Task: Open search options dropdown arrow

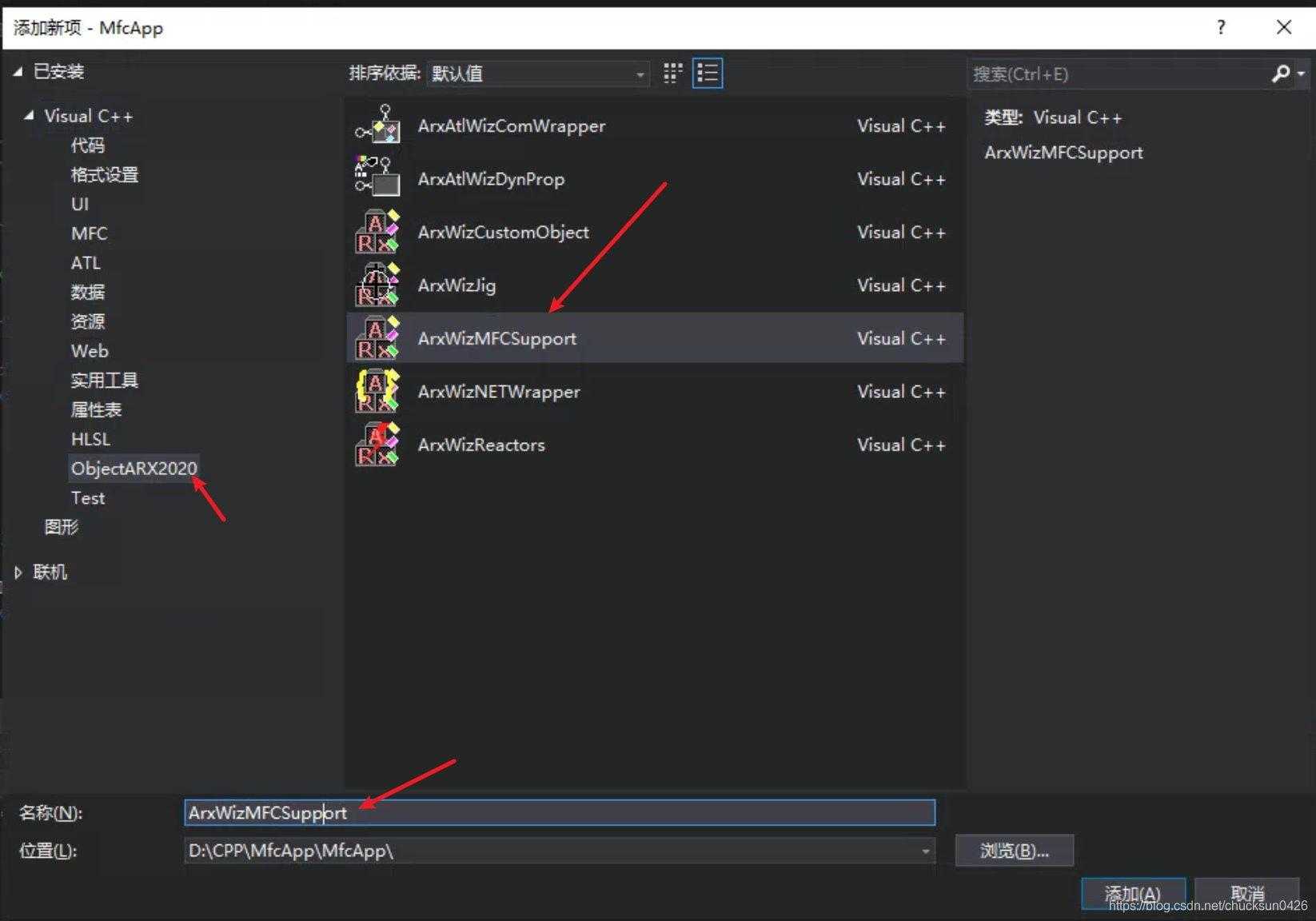Action: click(x=1302, y=74)
